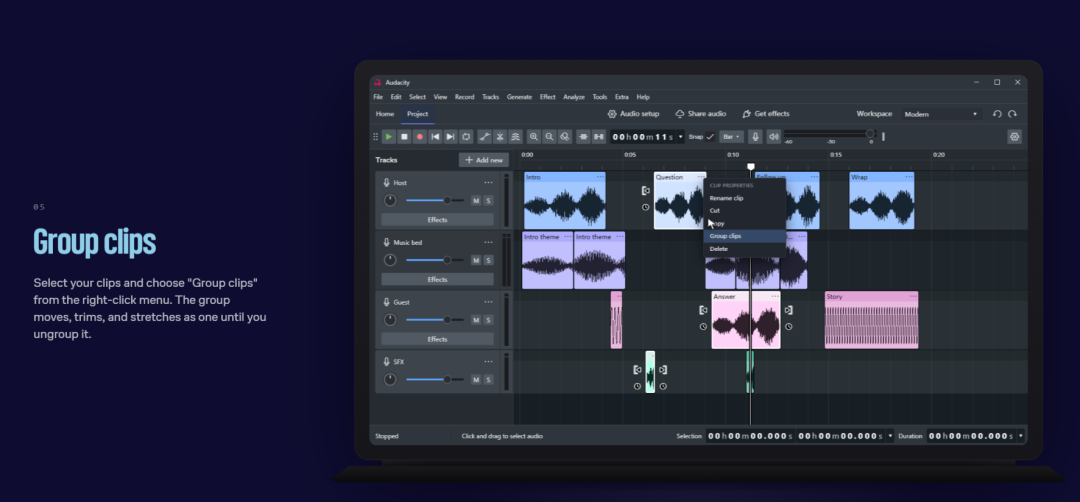Image resolution: width=1080 pixels, height=502 pixels.
Task: Click the speaker playback meter icon
Action: (774, 137)
